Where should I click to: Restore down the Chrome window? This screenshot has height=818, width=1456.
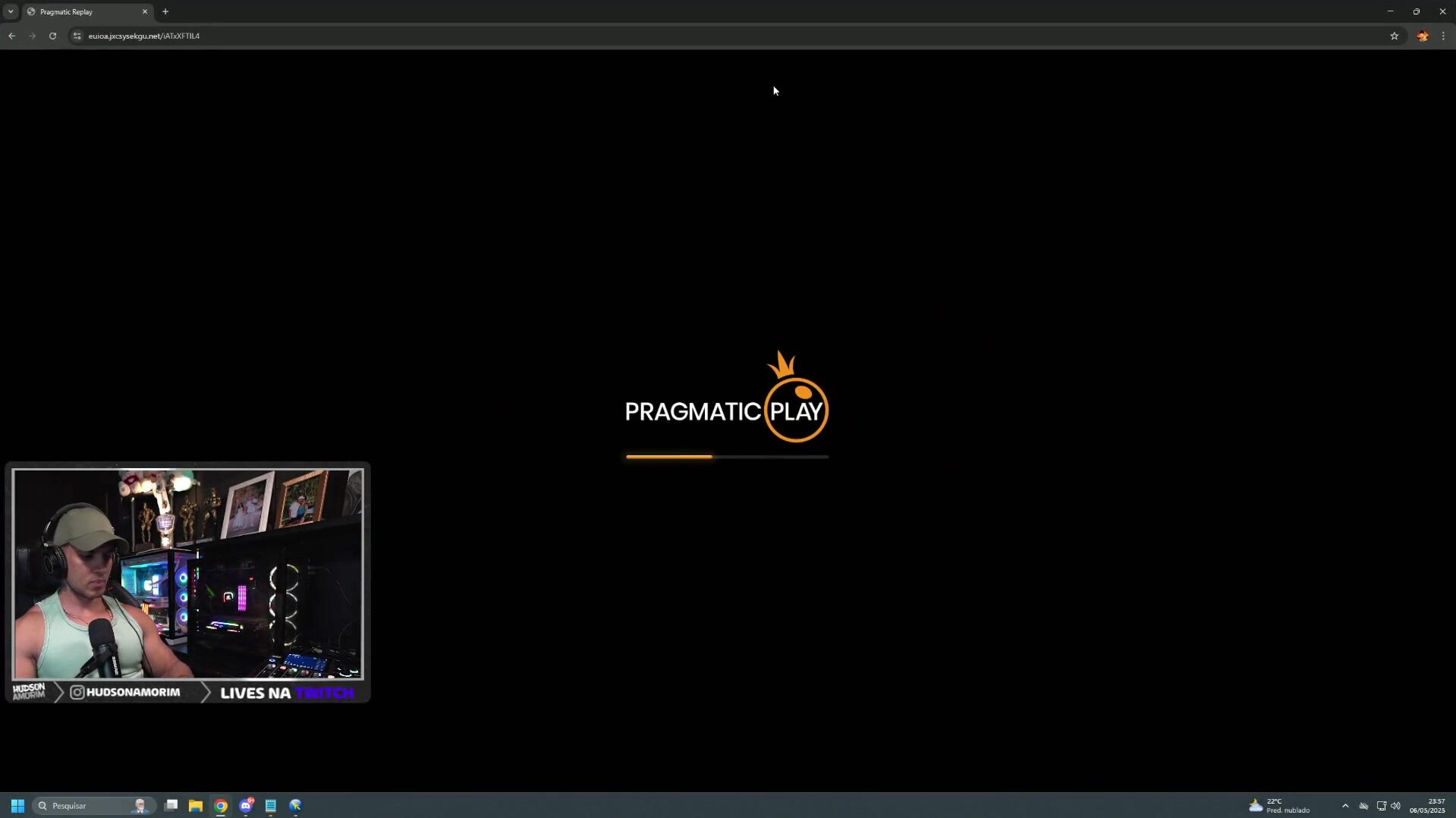[x=1416, y=11]
